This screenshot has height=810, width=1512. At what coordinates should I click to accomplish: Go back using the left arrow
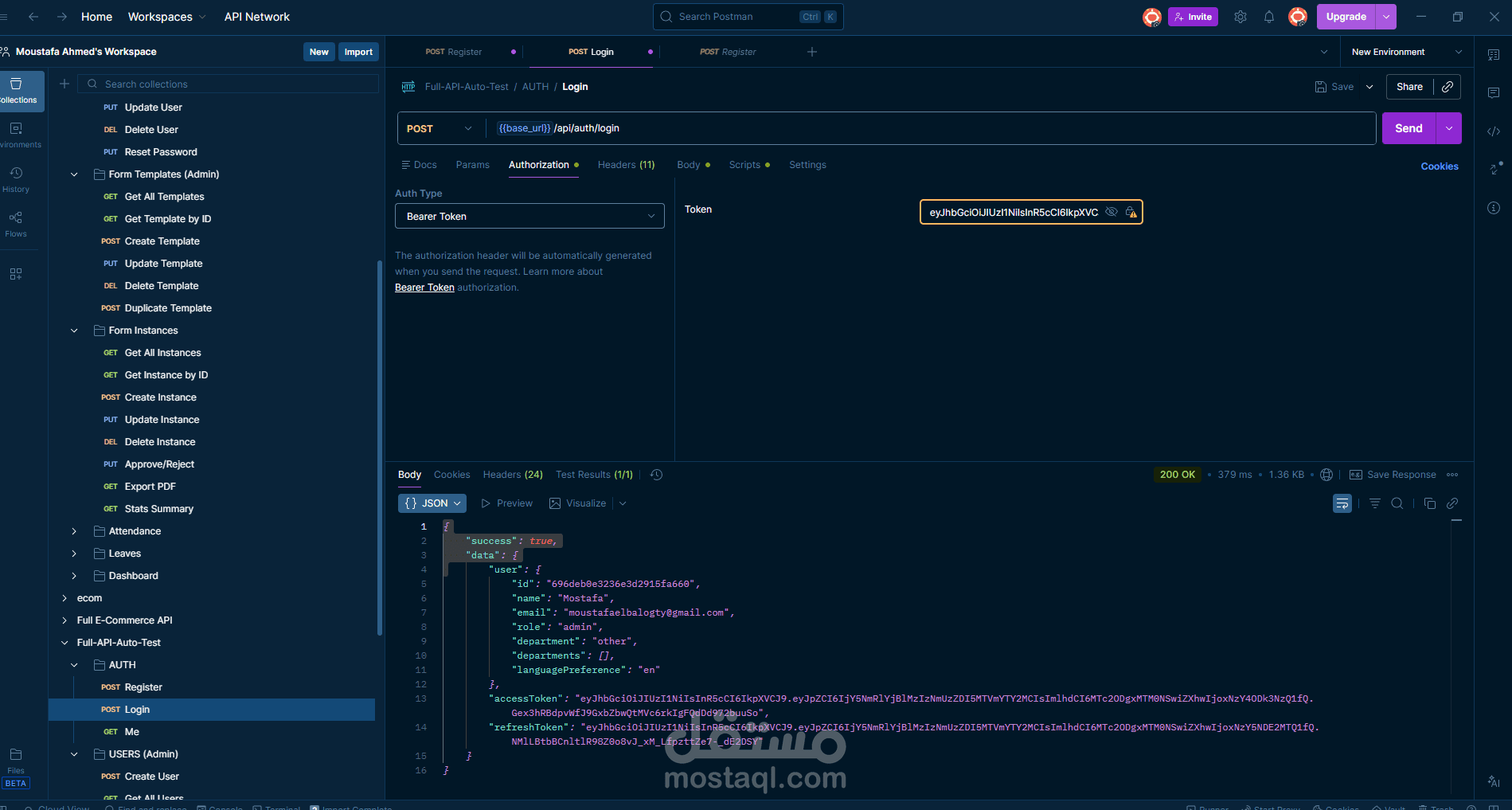tap(33, 17)
